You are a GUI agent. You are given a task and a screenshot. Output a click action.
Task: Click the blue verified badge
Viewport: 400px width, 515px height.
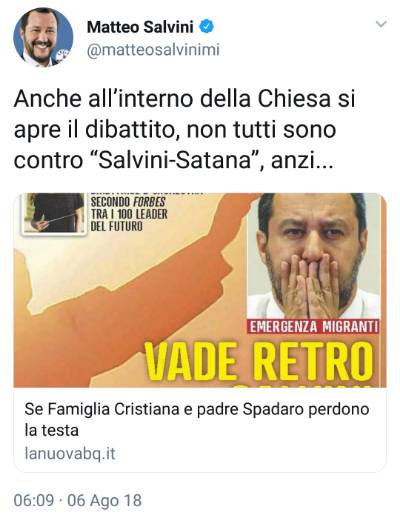click(x=206, y=27)
